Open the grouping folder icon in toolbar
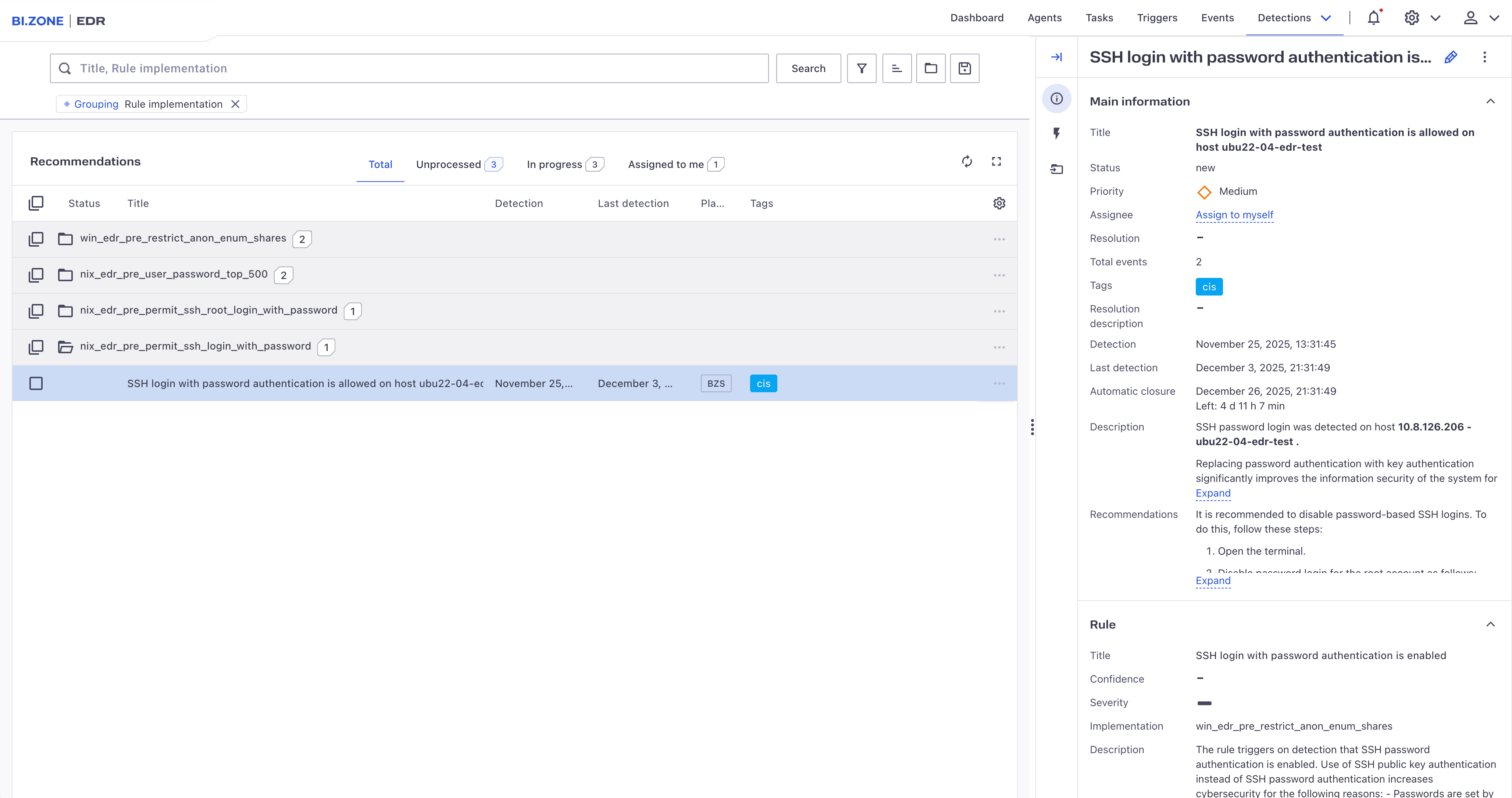 coord(930,69)
